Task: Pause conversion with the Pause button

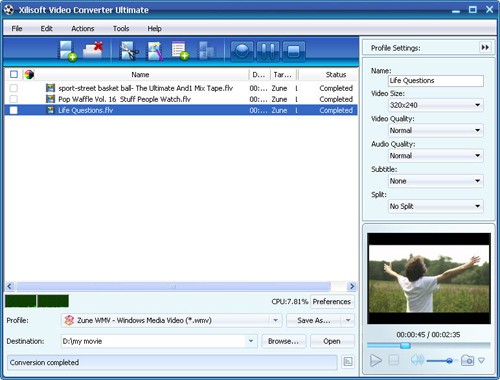Action: pyautogui.click(x=268, y=51)
